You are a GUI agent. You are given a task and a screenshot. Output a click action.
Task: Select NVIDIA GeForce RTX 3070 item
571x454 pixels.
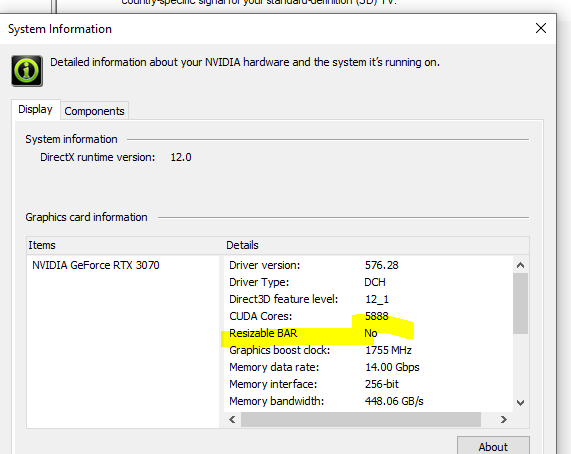[x=96, y=265]
